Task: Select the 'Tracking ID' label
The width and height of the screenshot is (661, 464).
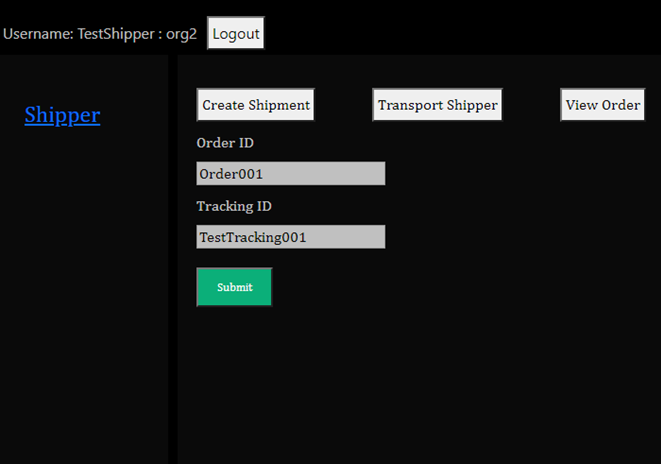Action: [x=234, y=206]
